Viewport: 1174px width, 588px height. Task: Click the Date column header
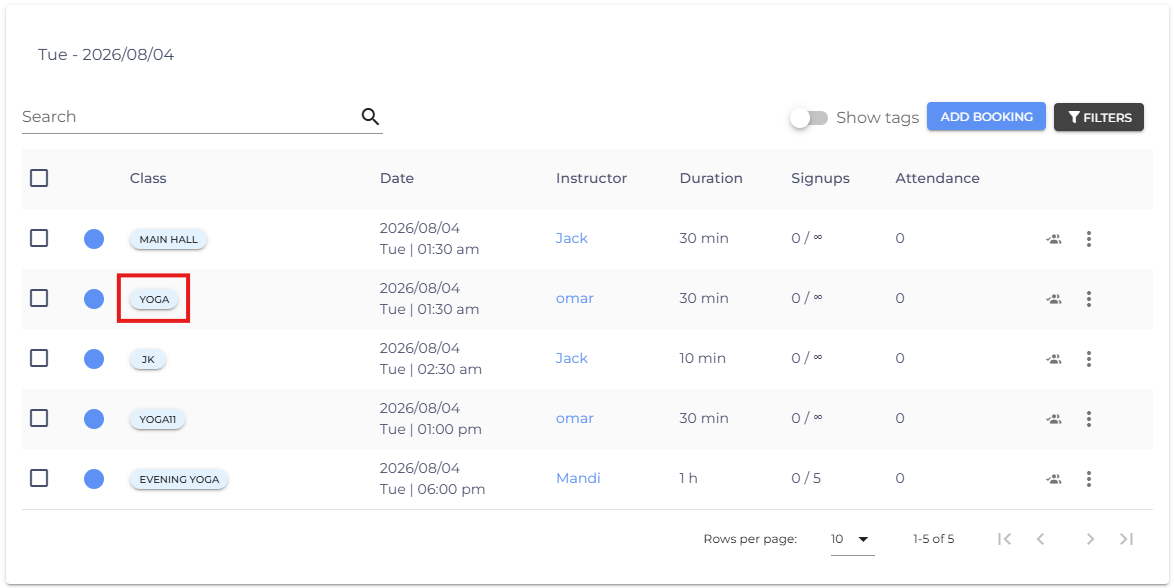(x=397, y=178)
